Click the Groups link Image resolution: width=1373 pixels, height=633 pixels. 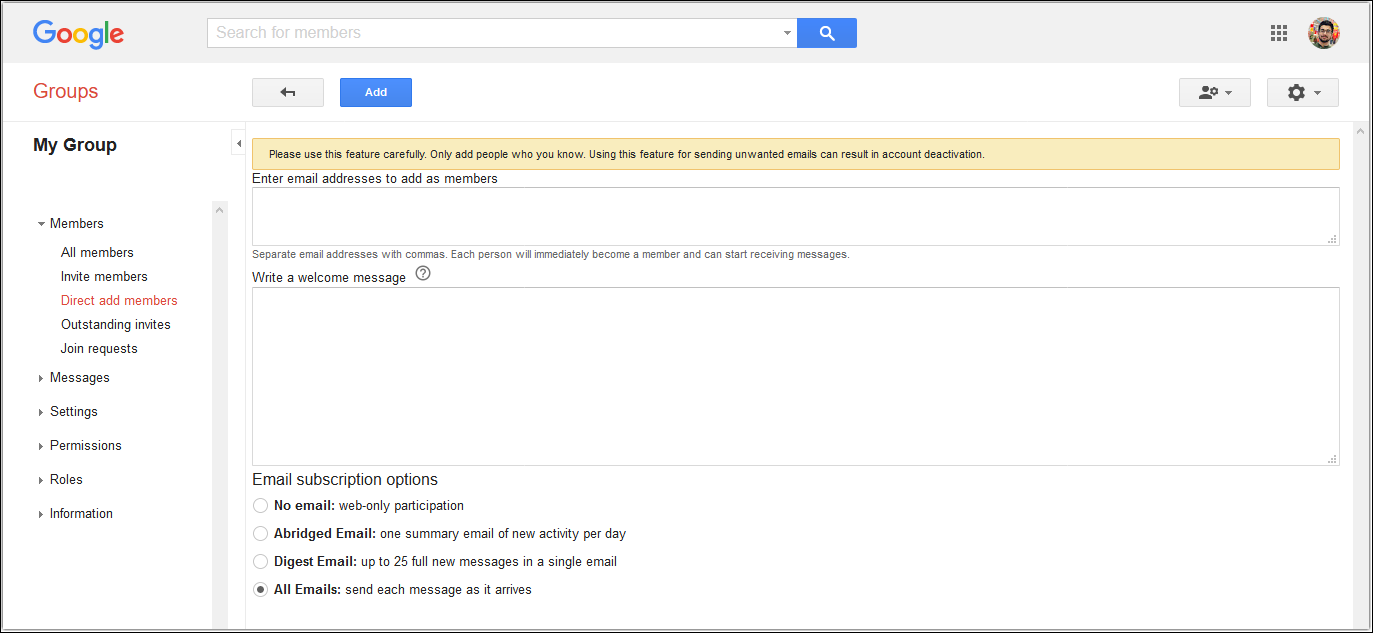pyautogui.click(x=65, y=91)
